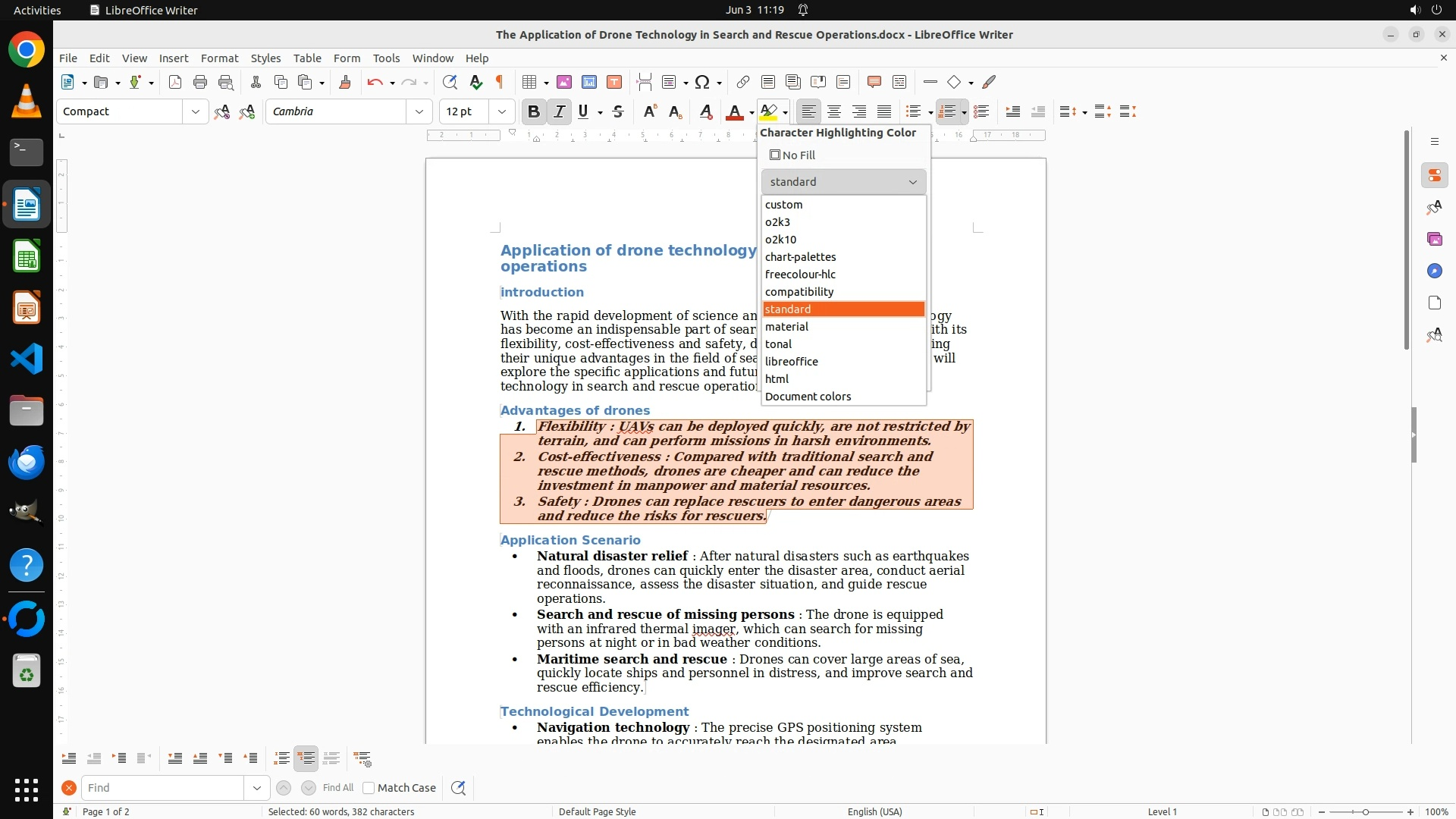Screen dimensions: 1456x819
Task: Click the Find All button
Action: coord(338,788)
